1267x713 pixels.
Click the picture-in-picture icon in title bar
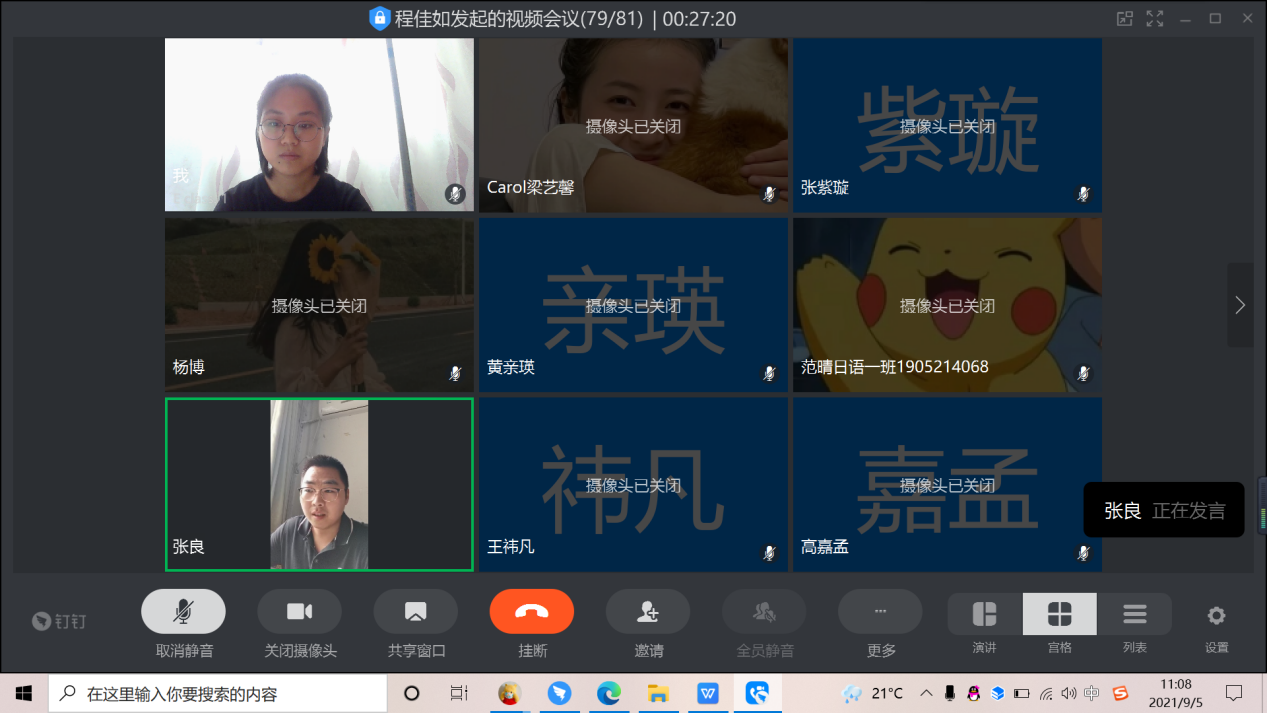pos(1125,18)
